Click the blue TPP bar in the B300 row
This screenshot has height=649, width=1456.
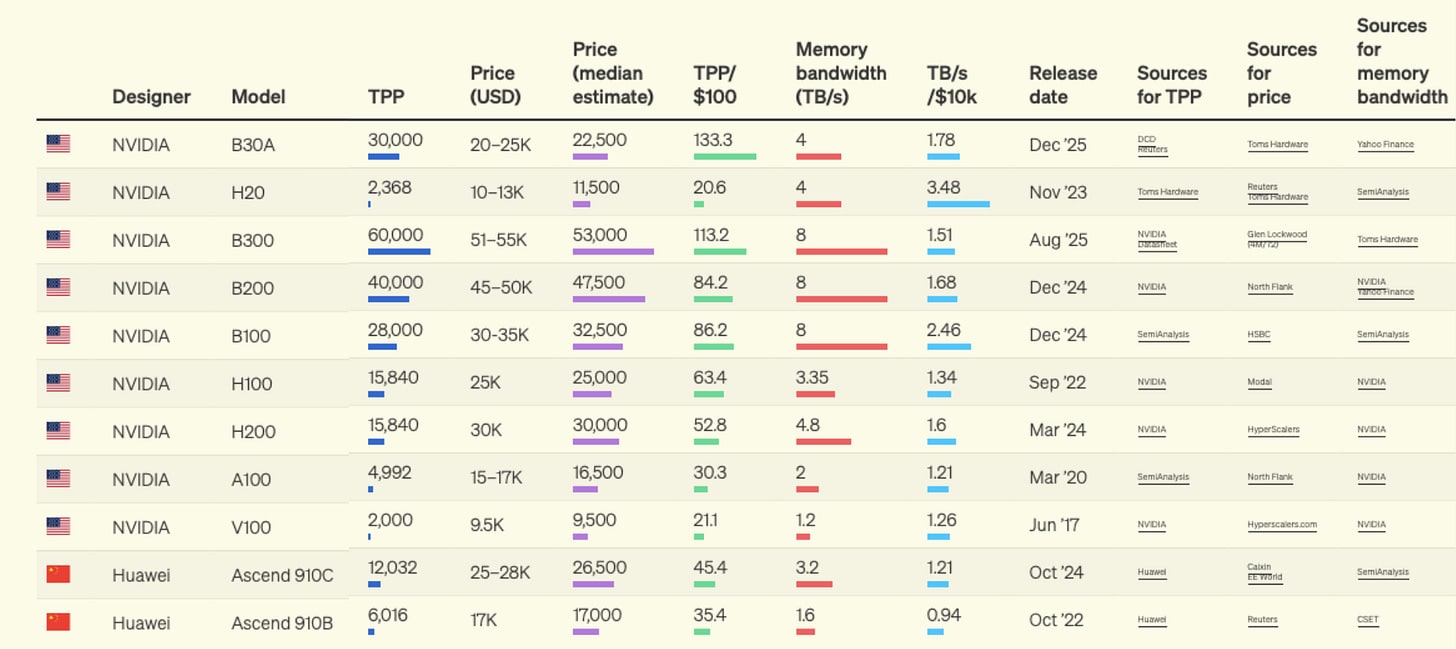(399, 252)
